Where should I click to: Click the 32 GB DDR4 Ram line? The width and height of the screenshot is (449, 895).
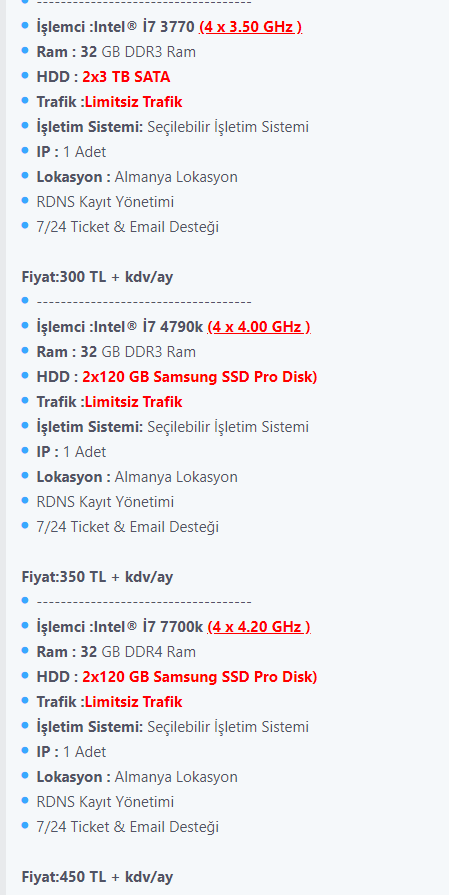coord(116,652)
